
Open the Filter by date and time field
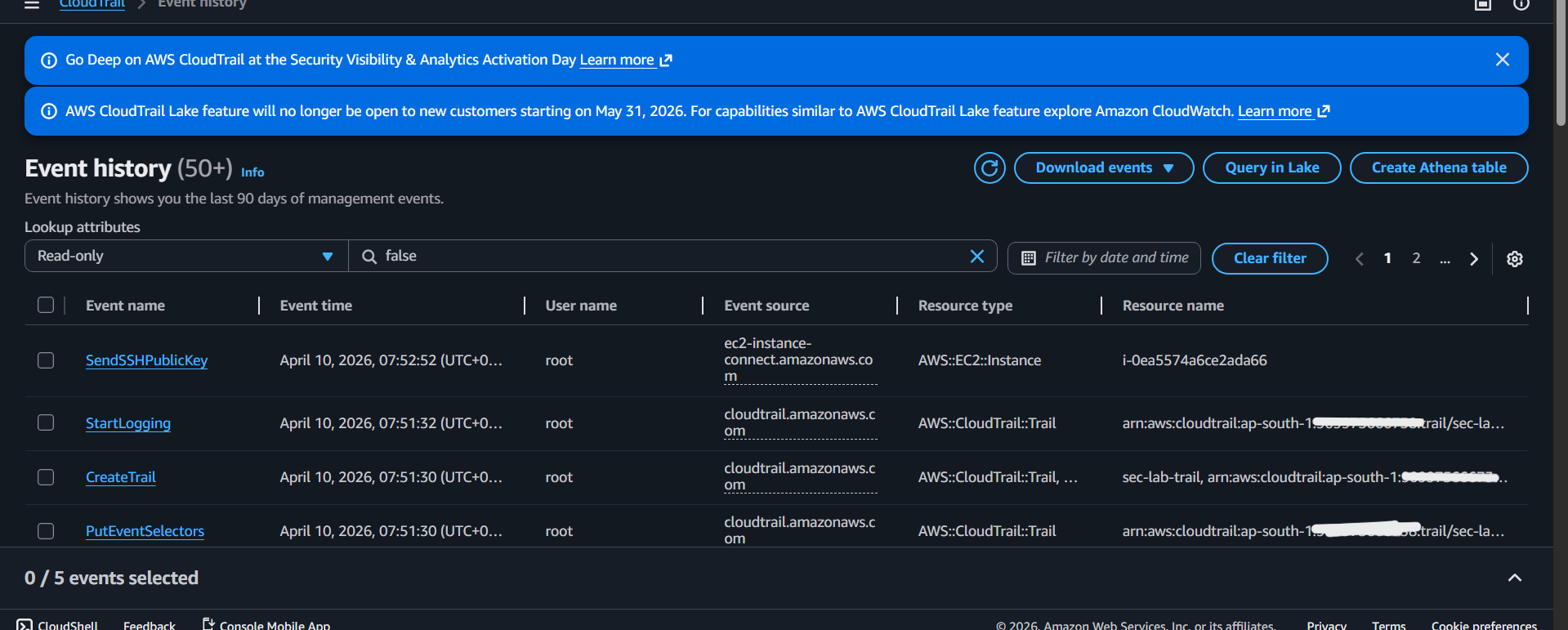[1104, 258]
